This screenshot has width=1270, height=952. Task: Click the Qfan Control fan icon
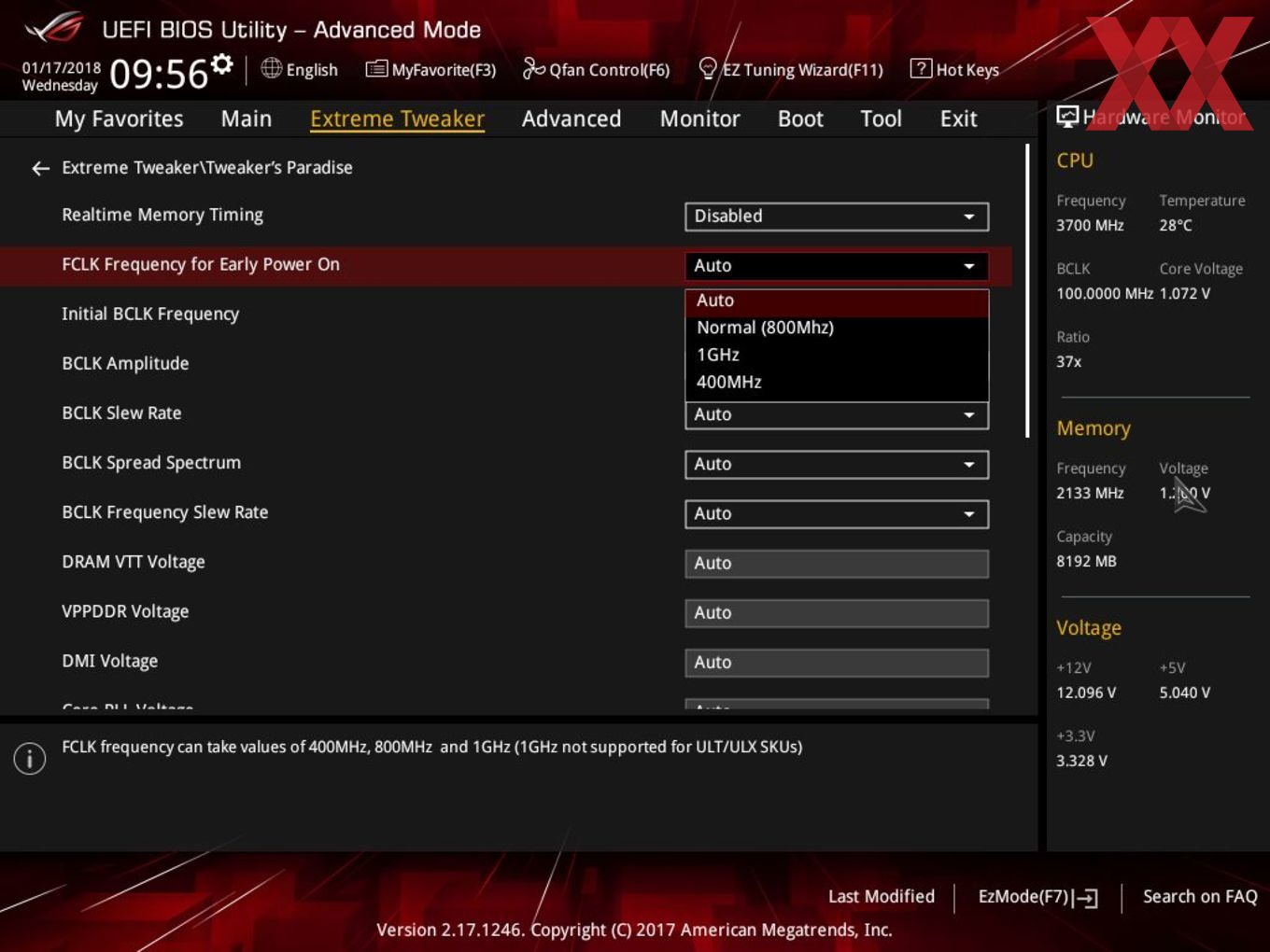(533, 68)
